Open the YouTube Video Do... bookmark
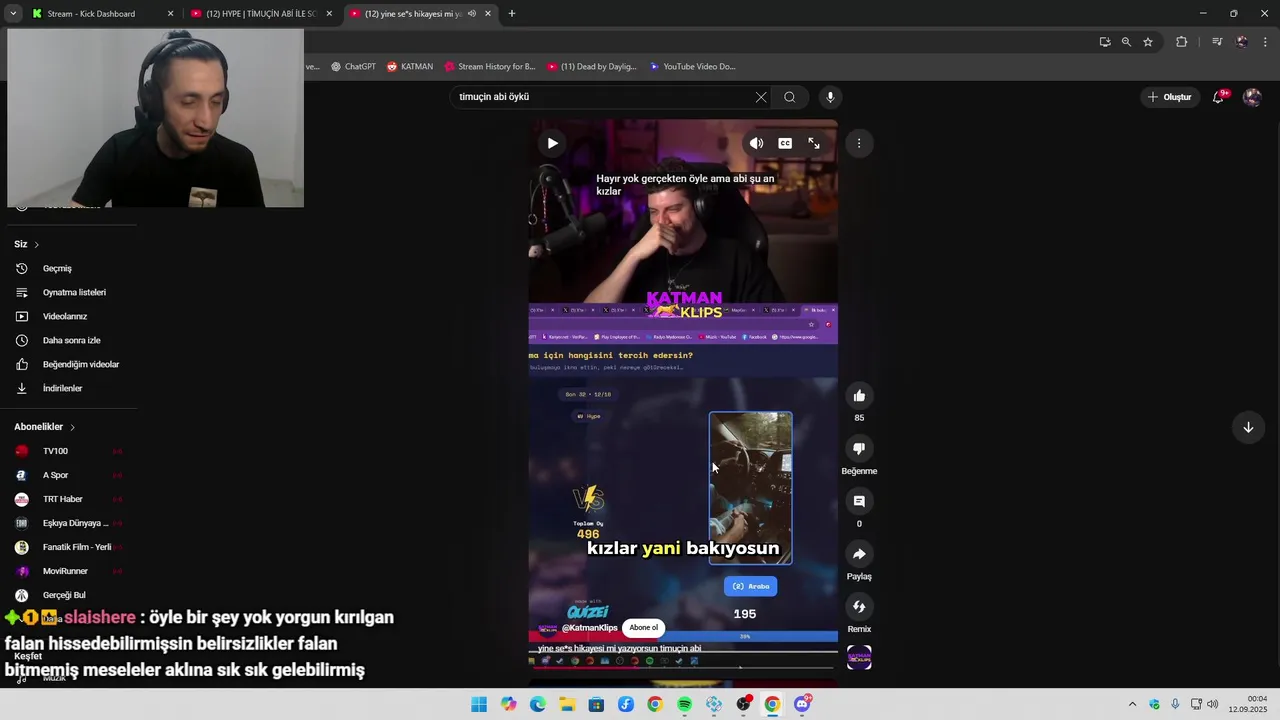The image size is (1280, 720). coord(693,67)
